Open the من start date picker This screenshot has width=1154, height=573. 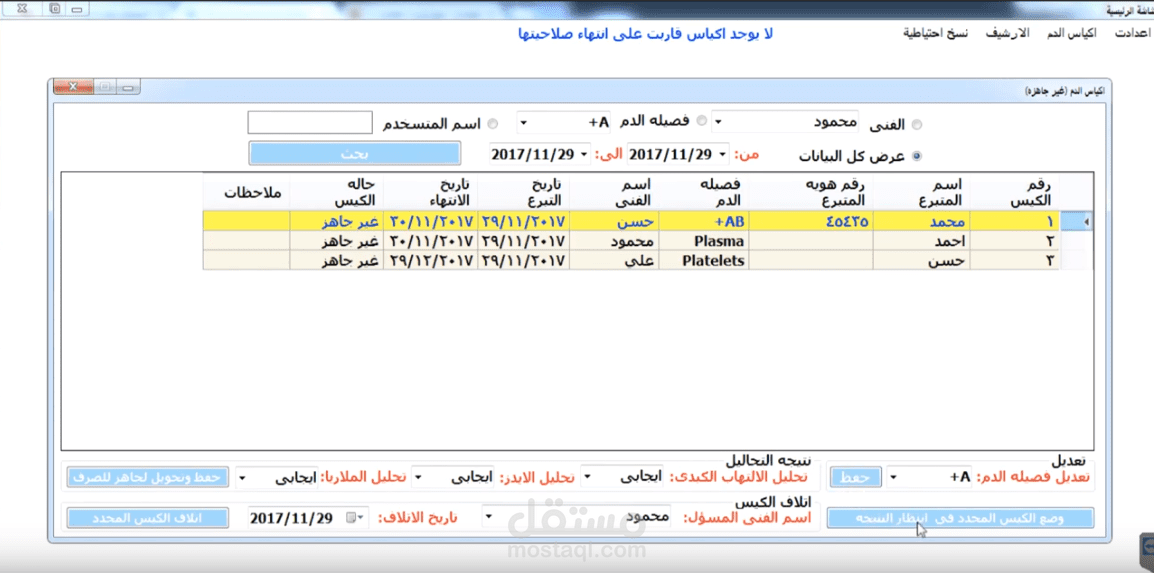pos(723,154)
